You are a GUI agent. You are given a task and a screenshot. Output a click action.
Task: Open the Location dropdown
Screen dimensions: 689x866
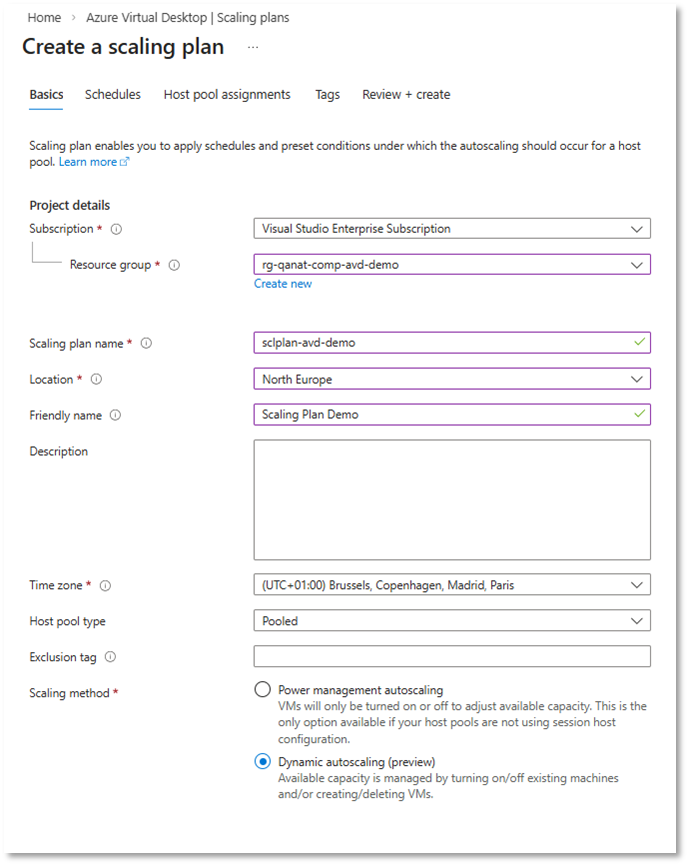point(452,378)
